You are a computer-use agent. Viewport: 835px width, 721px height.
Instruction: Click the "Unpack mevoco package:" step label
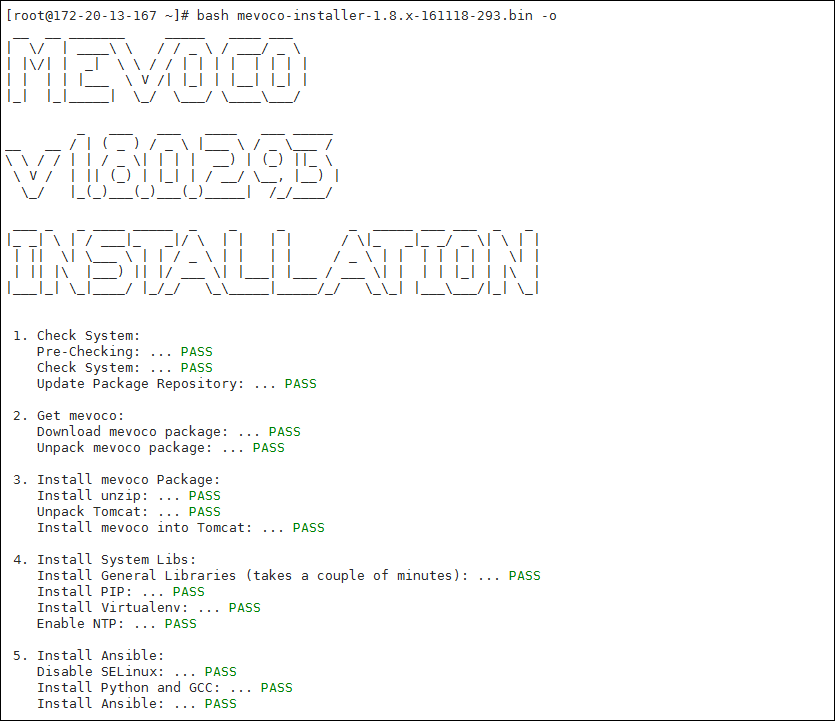[125, 447]
